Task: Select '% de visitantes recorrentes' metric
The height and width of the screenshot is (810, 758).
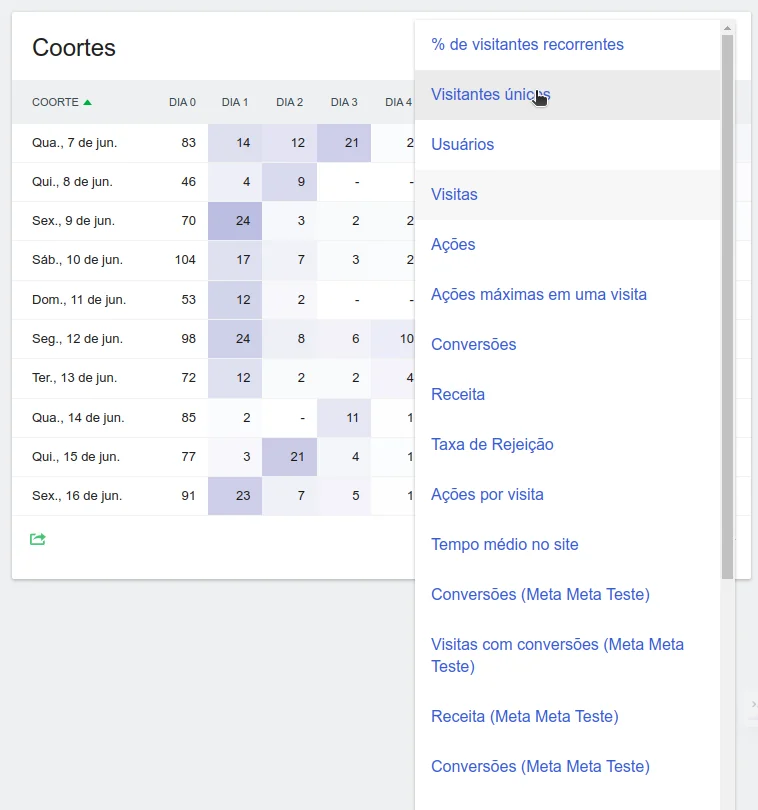Action: tap(527, 45)
